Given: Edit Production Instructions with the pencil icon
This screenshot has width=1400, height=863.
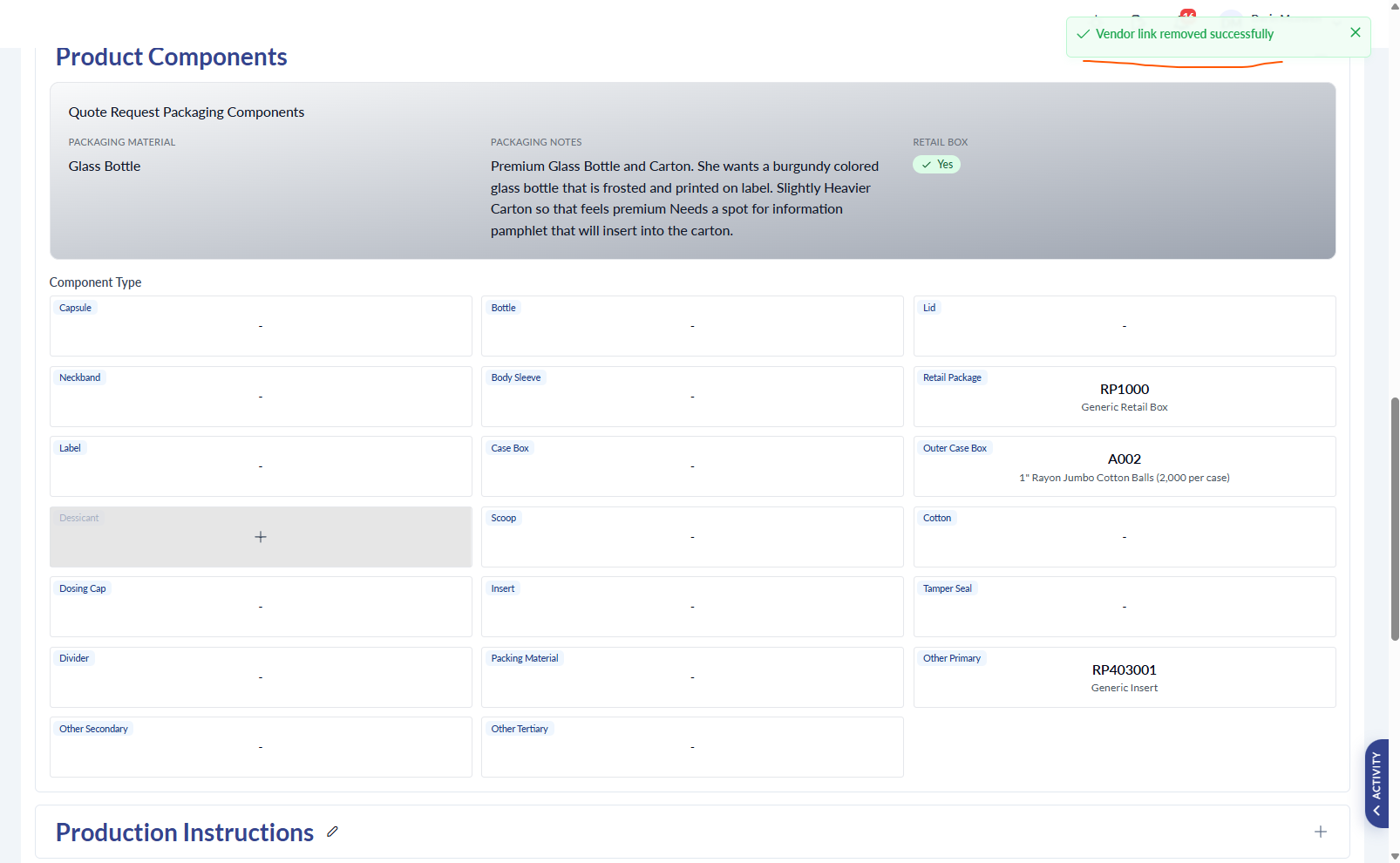Looking at the screenshot, I should pos(332,832).
